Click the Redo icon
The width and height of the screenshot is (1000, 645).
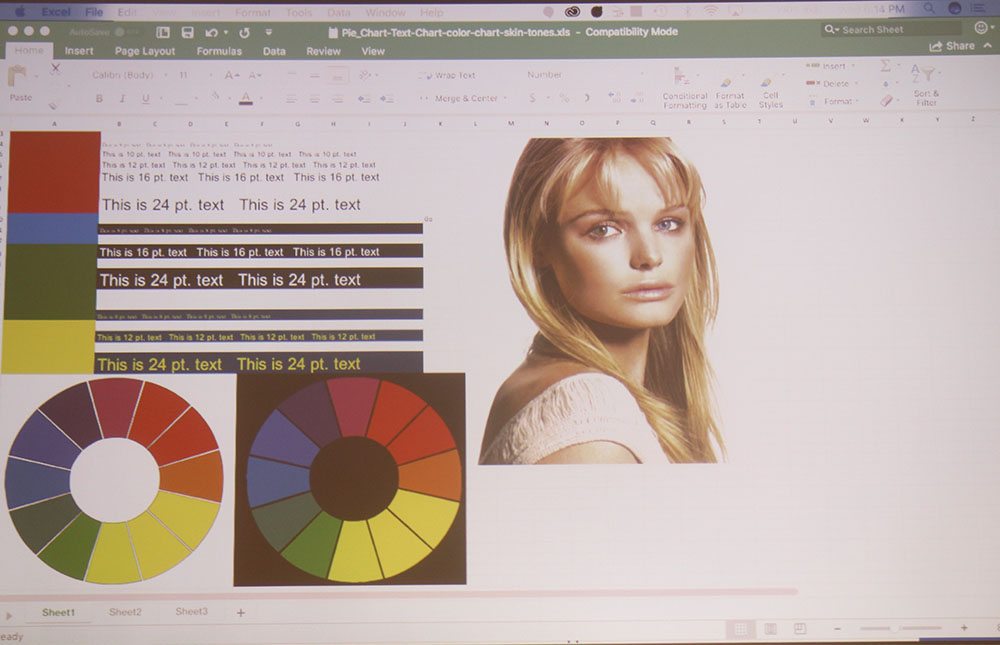[245, 32]
